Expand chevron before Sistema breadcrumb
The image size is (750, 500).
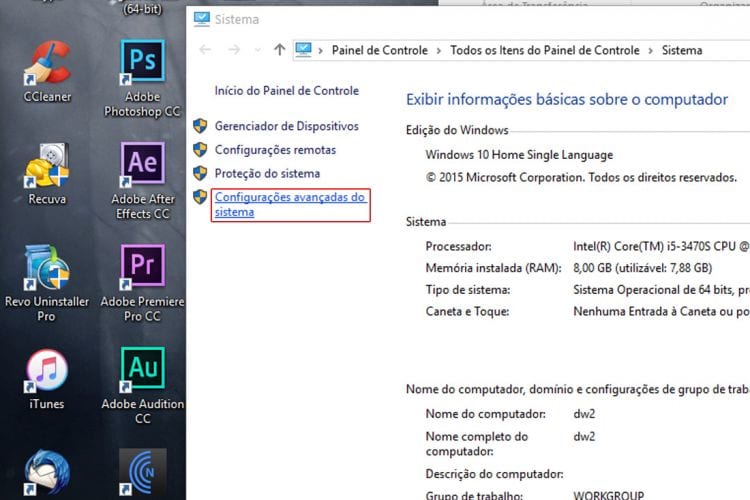(x=651, y=51)
